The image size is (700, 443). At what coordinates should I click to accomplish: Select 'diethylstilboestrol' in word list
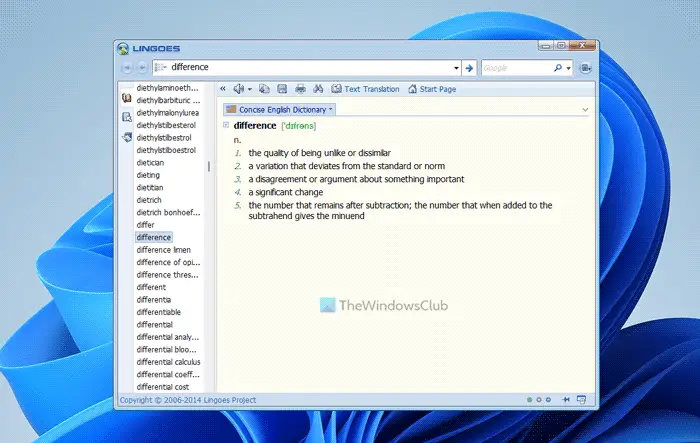(166, 150)
